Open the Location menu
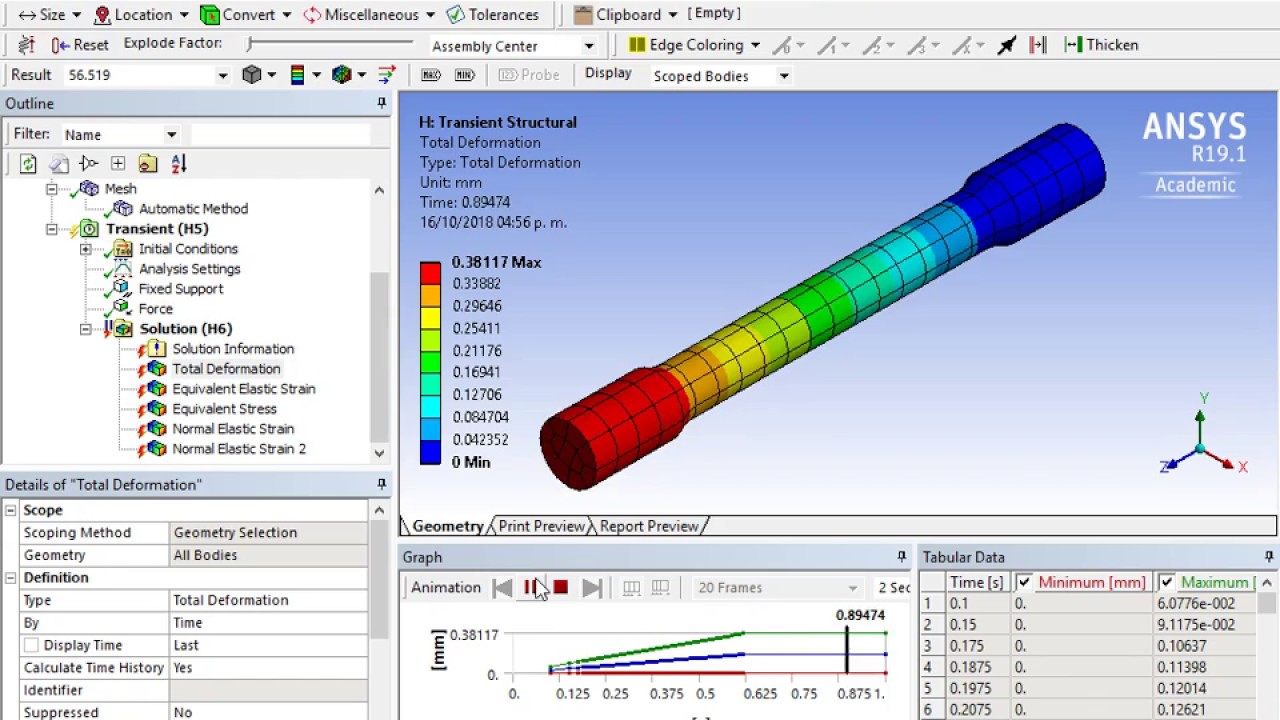Viewport: 1280px width, 720px height. click(x=140, y=15)
